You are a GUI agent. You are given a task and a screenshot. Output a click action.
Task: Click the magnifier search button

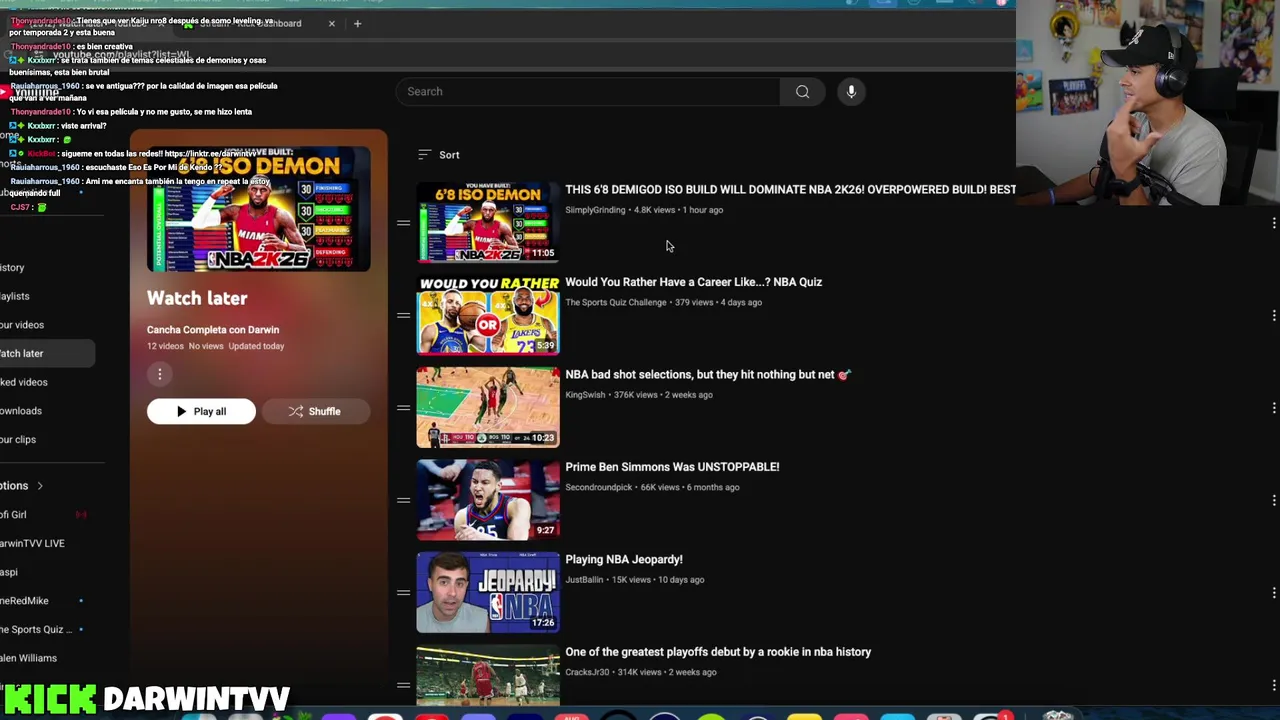click(x=802, y=92)
